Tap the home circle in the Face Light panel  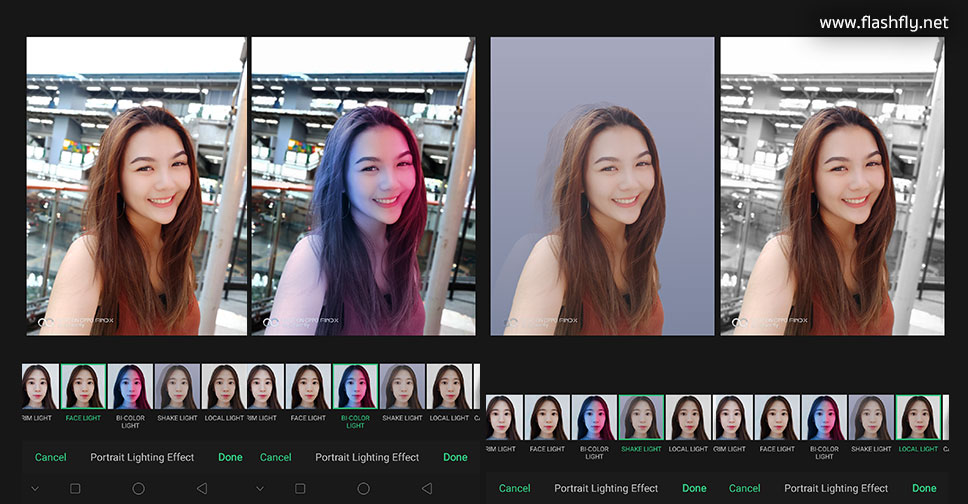click(x=139, y=489)
